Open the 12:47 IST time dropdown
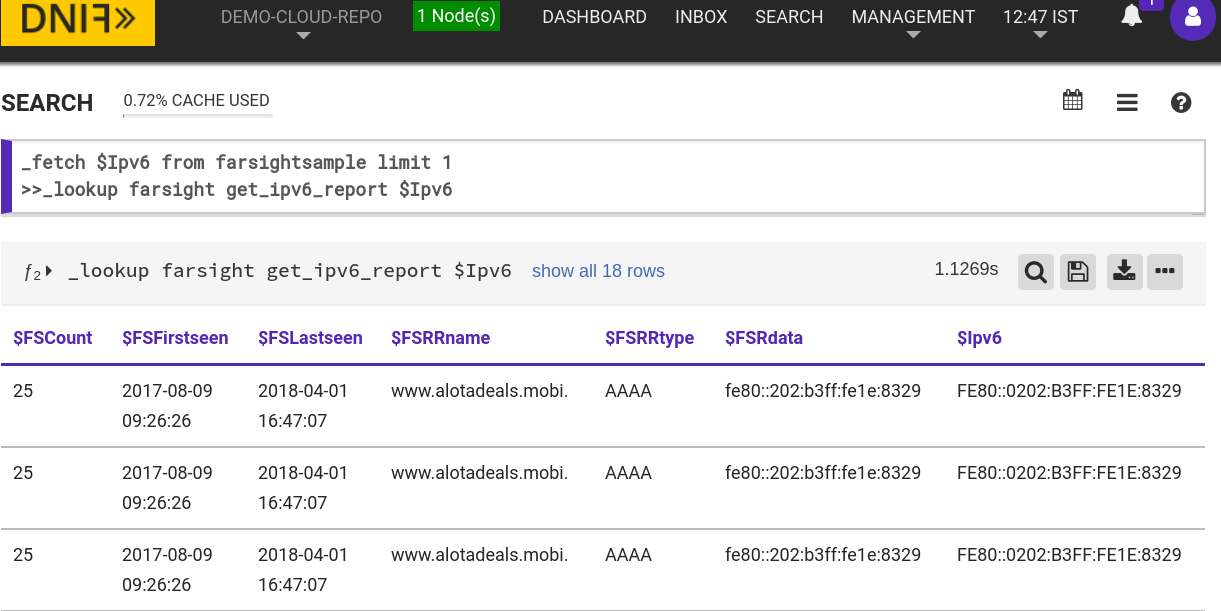 (1039, 17)
